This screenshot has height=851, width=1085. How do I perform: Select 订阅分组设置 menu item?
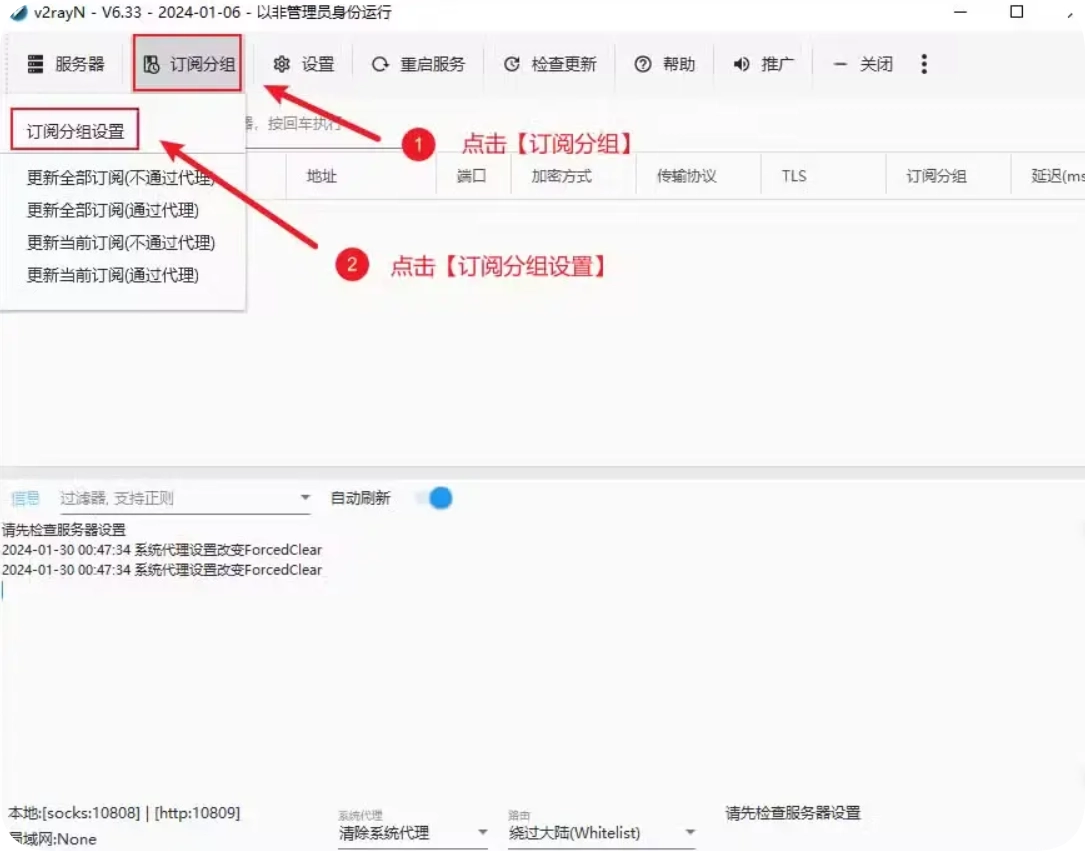pos(75,131)
